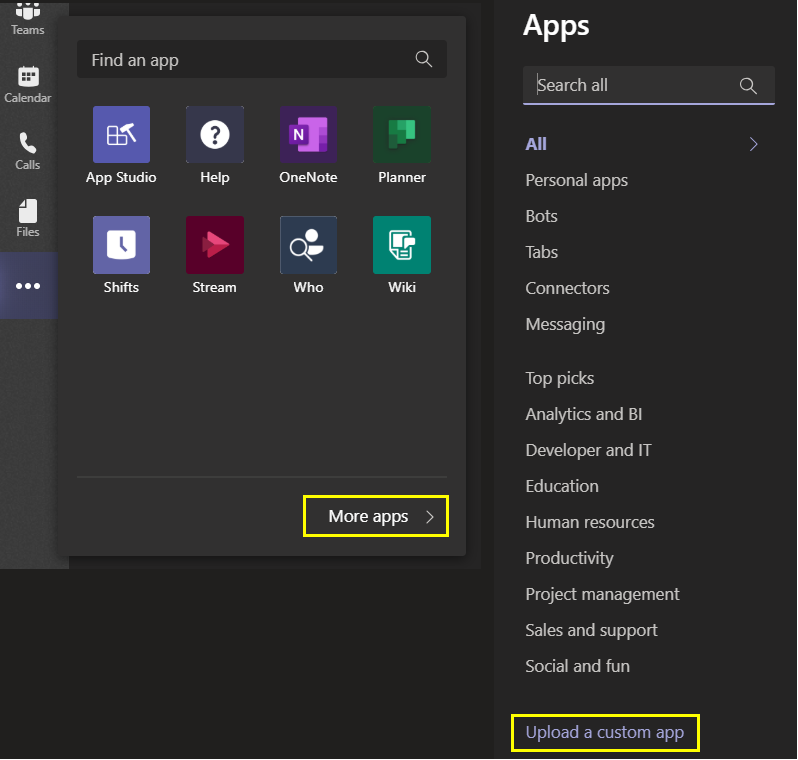The width and height of the screenshot is (798, 760).
Task: Expand the All category chevron
Action: [754, 145]
